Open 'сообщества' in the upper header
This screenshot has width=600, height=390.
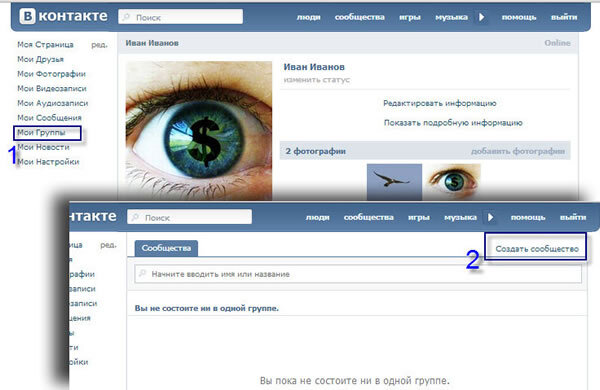click(x=360, y=17)
